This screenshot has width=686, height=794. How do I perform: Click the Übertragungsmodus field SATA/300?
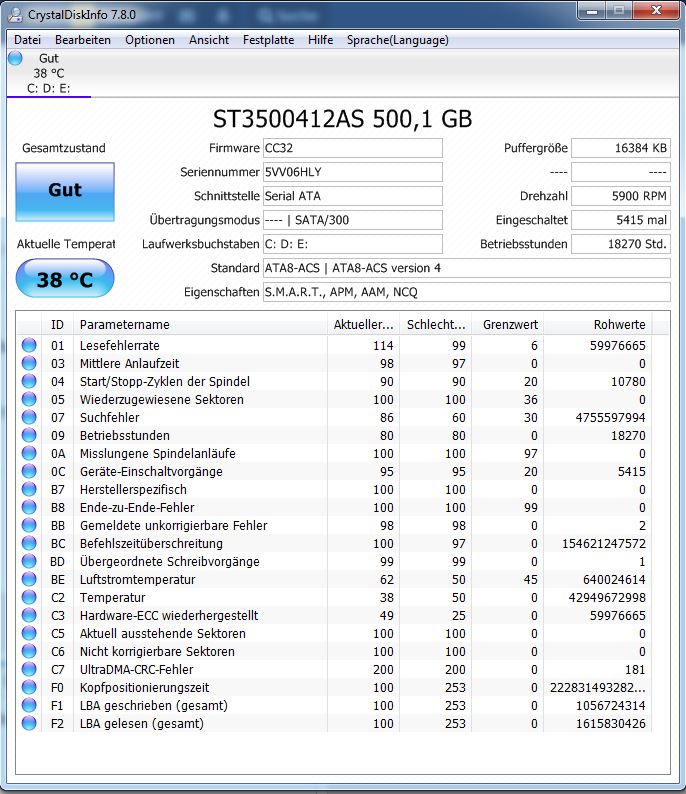(353, 220)
